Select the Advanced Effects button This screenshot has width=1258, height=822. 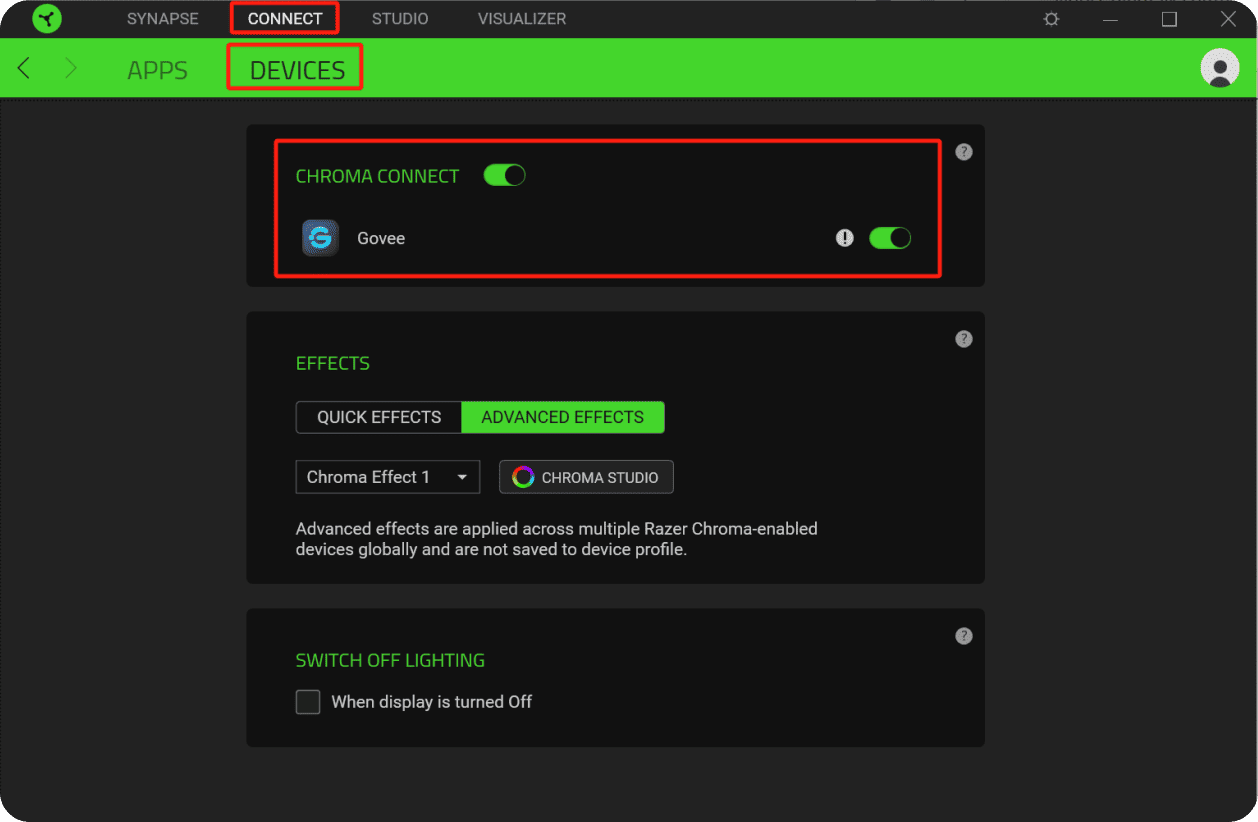tap(562, 417)
